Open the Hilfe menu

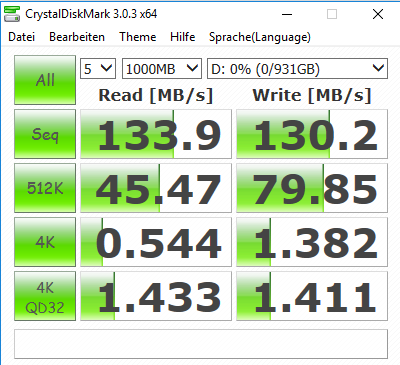tap(183, 37)
